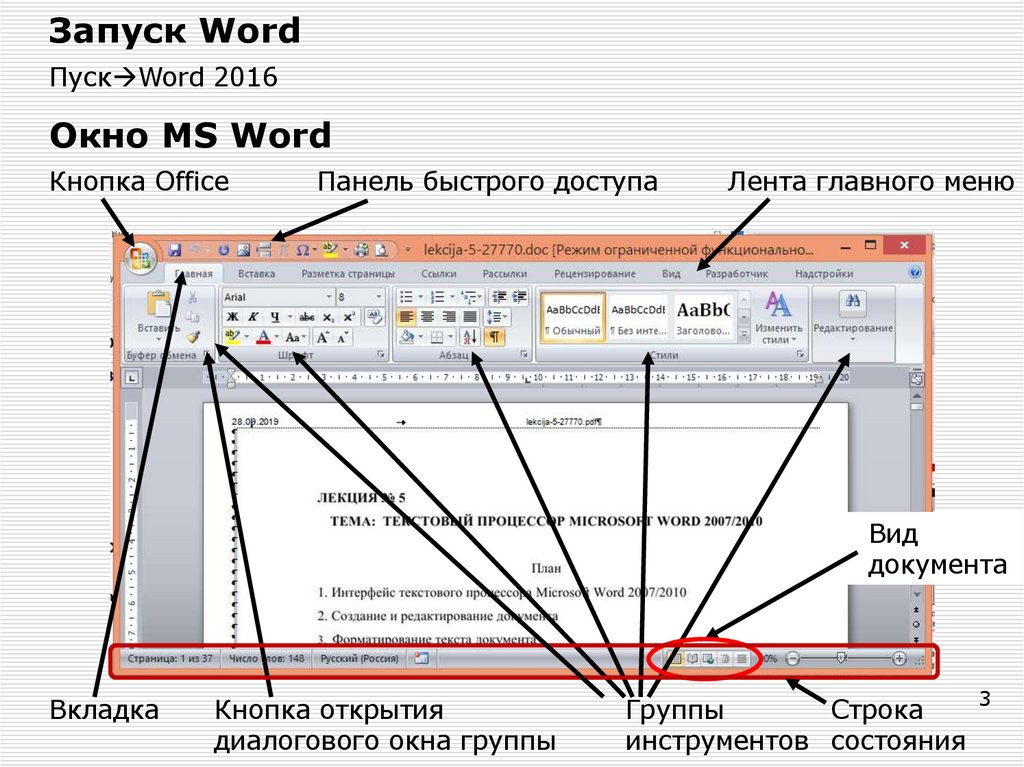Click the Copy icon in Буфер обмена
This screenshot has width=1024, height=767.
(x=193, y=317)
